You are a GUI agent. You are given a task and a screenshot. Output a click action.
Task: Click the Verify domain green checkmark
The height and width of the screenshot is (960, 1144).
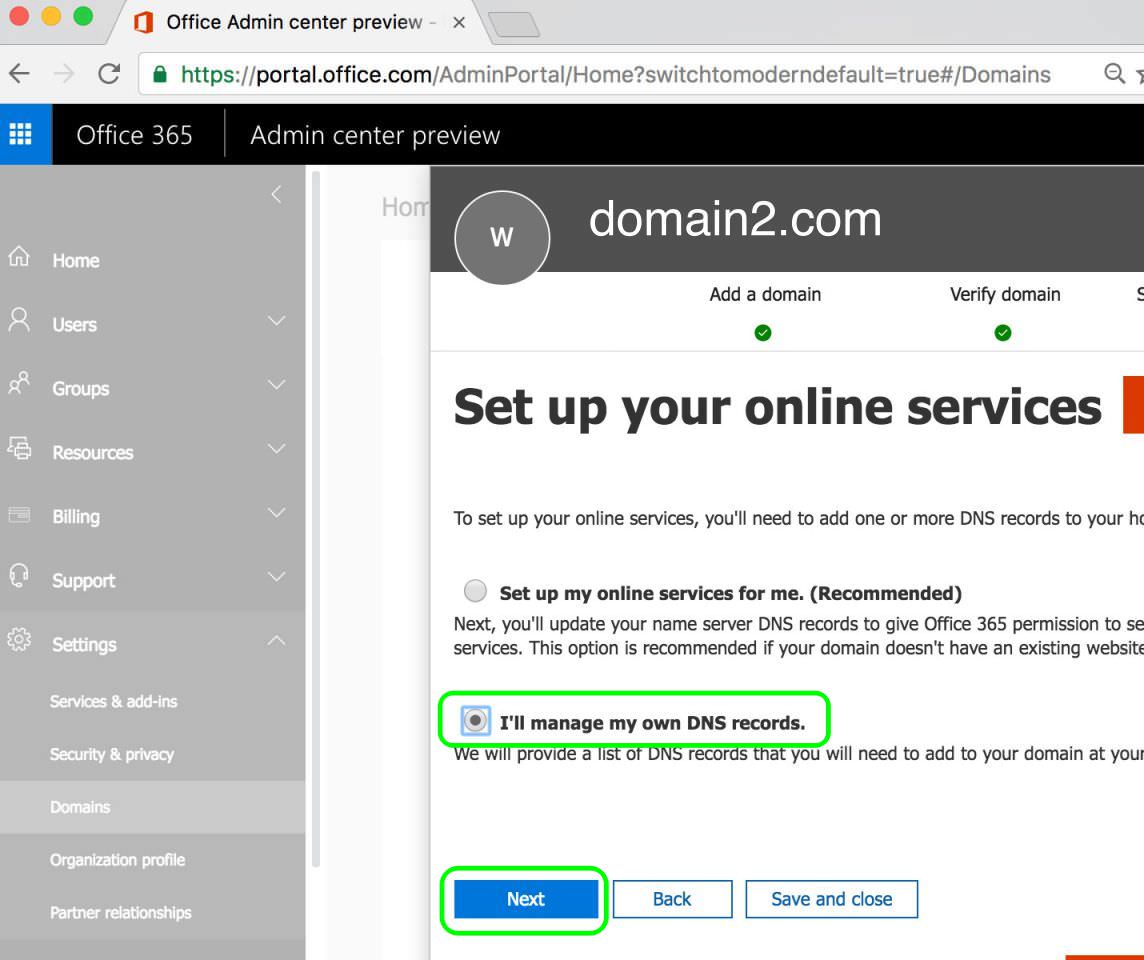[1003, 333]
